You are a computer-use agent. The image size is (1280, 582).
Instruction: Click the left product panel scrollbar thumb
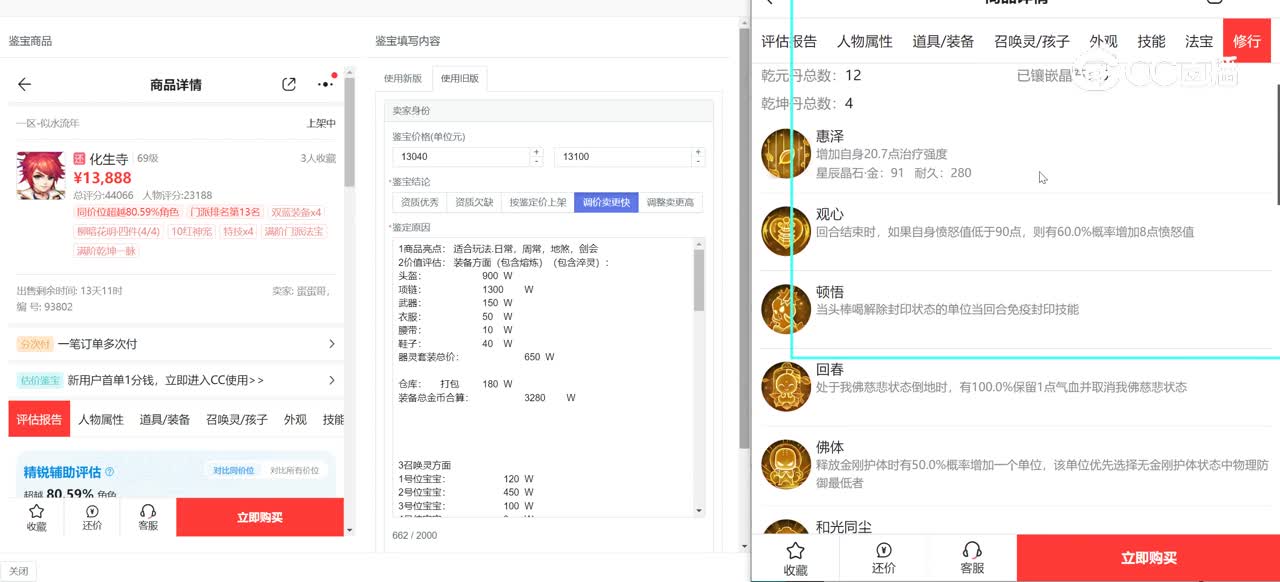click(349, 133)
